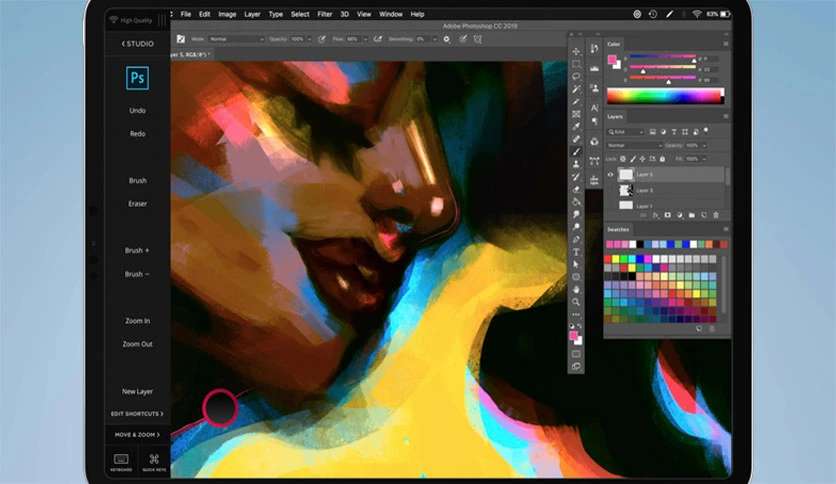Tap Undo in Astropad sidebar
Image resolution: width=836 pixels, height=484 pixels.
point(138,110)
